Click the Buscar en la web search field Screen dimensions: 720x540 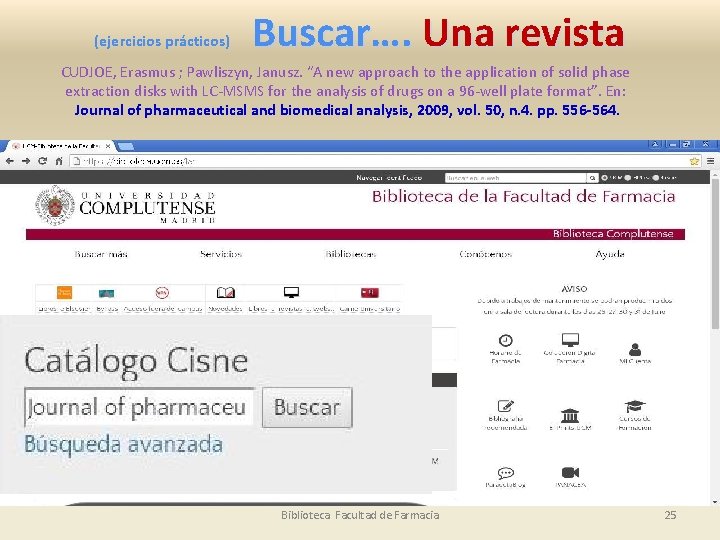pos(515,178)
